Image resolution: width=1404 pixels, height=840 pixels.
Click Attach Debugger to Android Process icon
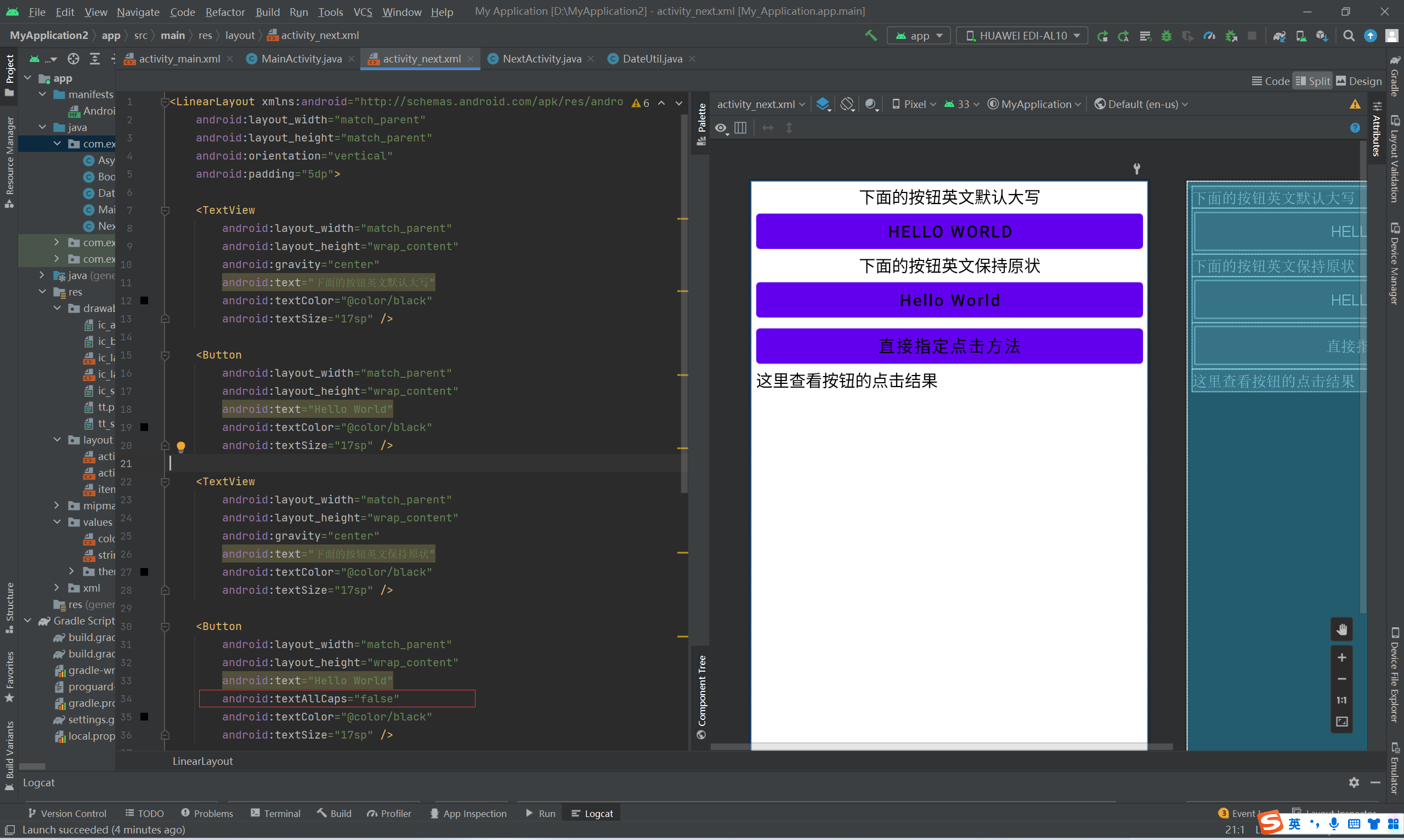tap(1231, 36)
